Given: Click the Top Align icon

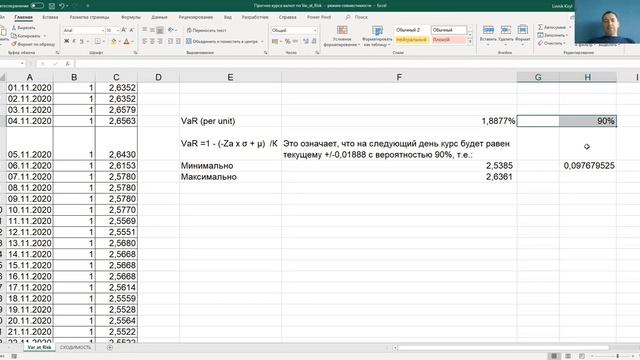Looking at the screenshot, I should coord(144,30).
